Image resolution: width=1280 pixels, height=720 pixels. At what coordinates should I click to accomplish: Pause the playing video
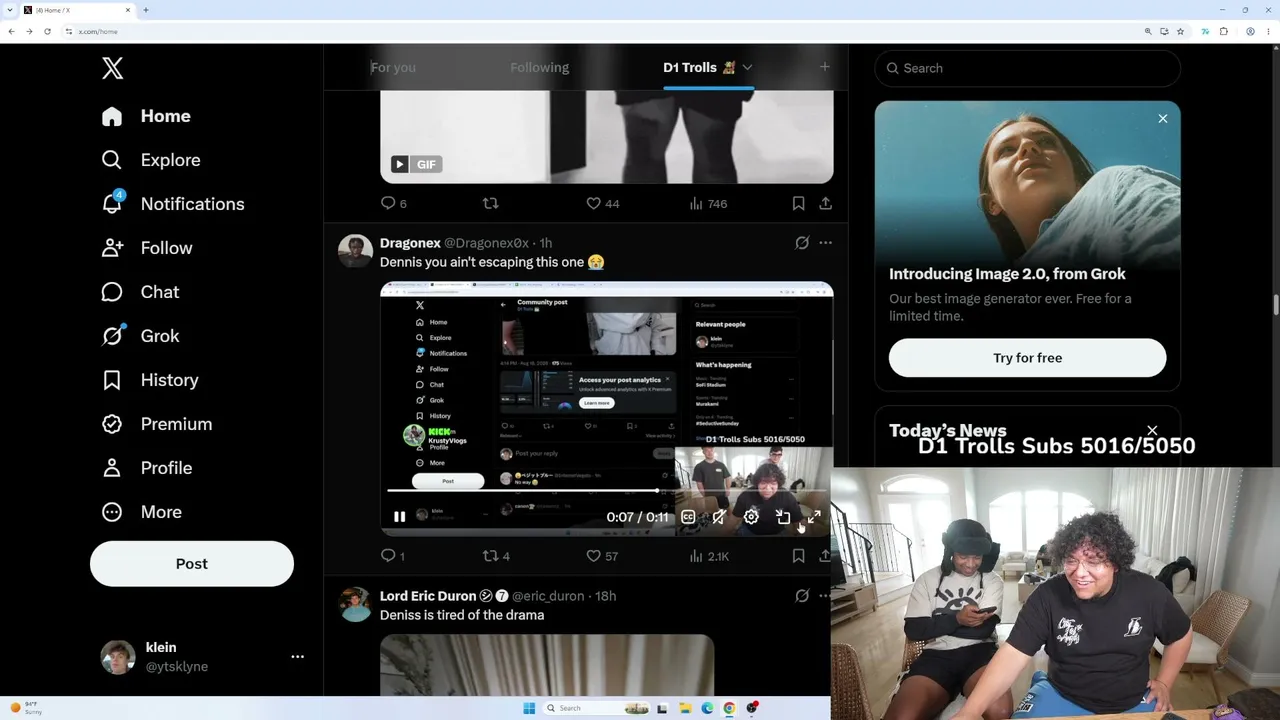[x=399, y=517]
